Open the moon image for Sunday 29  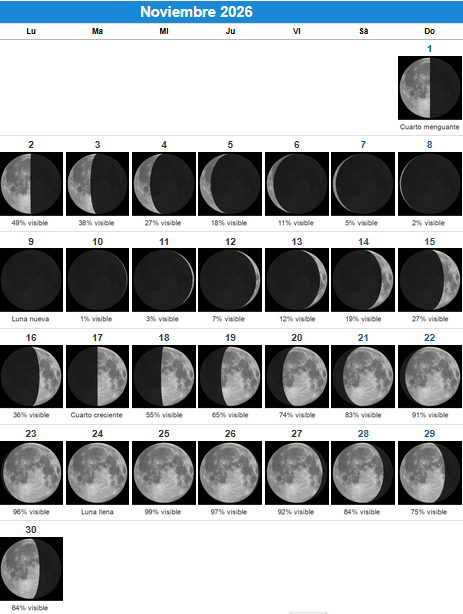tap(430, 473)
